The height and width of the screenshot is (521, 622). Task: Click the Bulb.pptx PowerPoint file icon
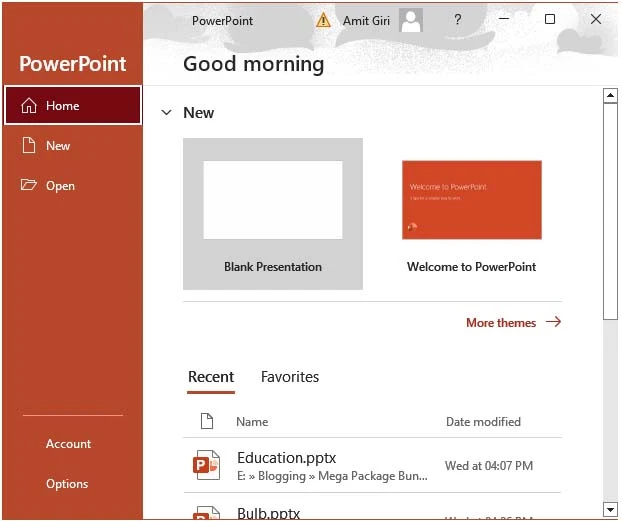pyautogui.click(x=206, y=513)
